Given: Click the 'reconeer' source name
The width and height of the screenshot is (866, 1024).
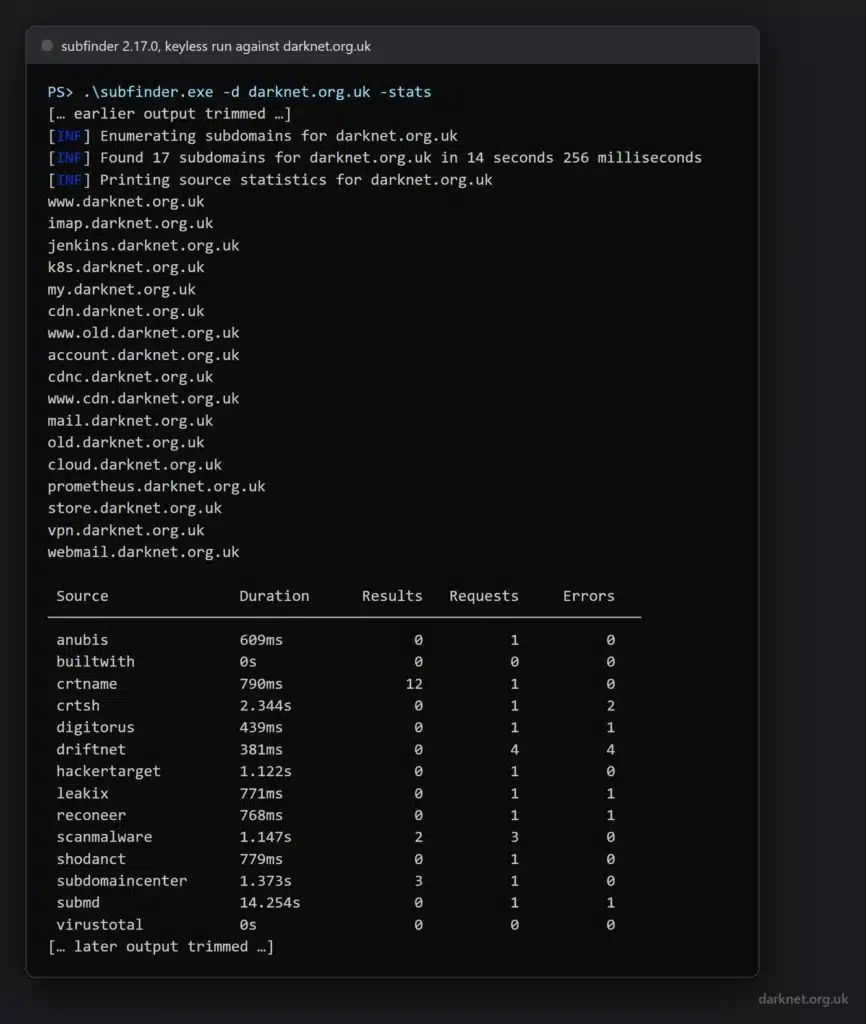Looking at the screenshot, I should tap(91, 815).
